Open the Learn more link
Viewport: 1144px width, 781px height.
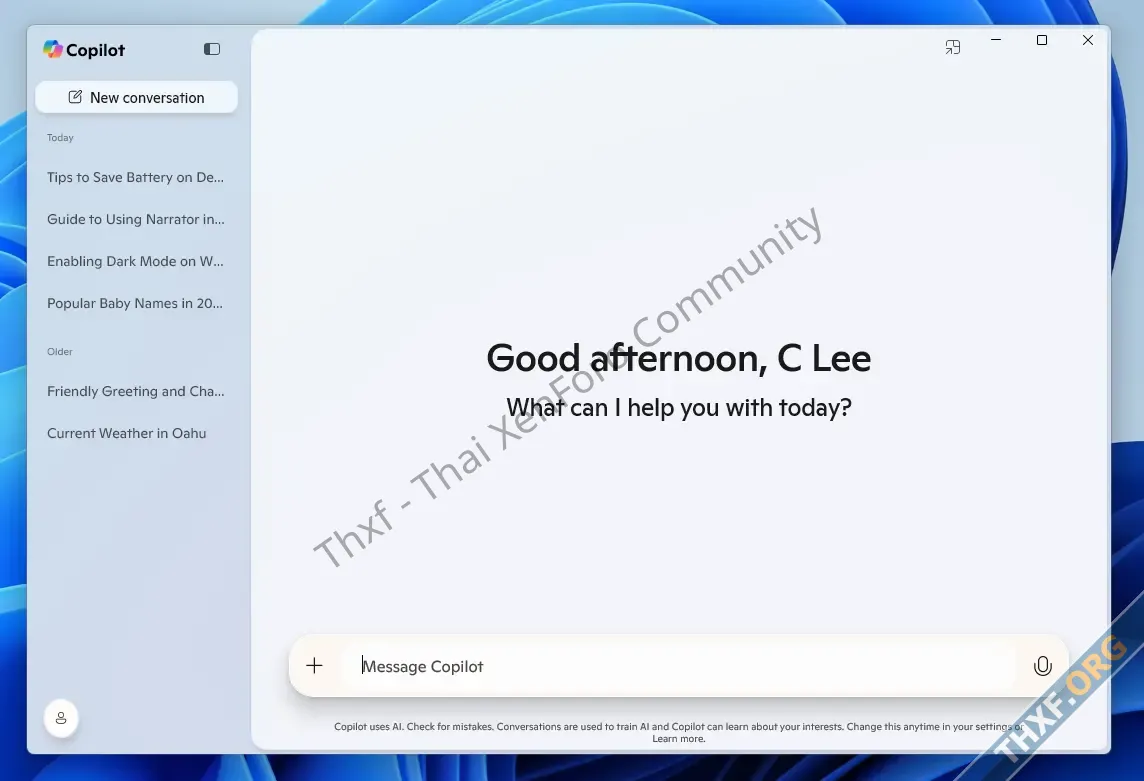[x=679, y=739]
